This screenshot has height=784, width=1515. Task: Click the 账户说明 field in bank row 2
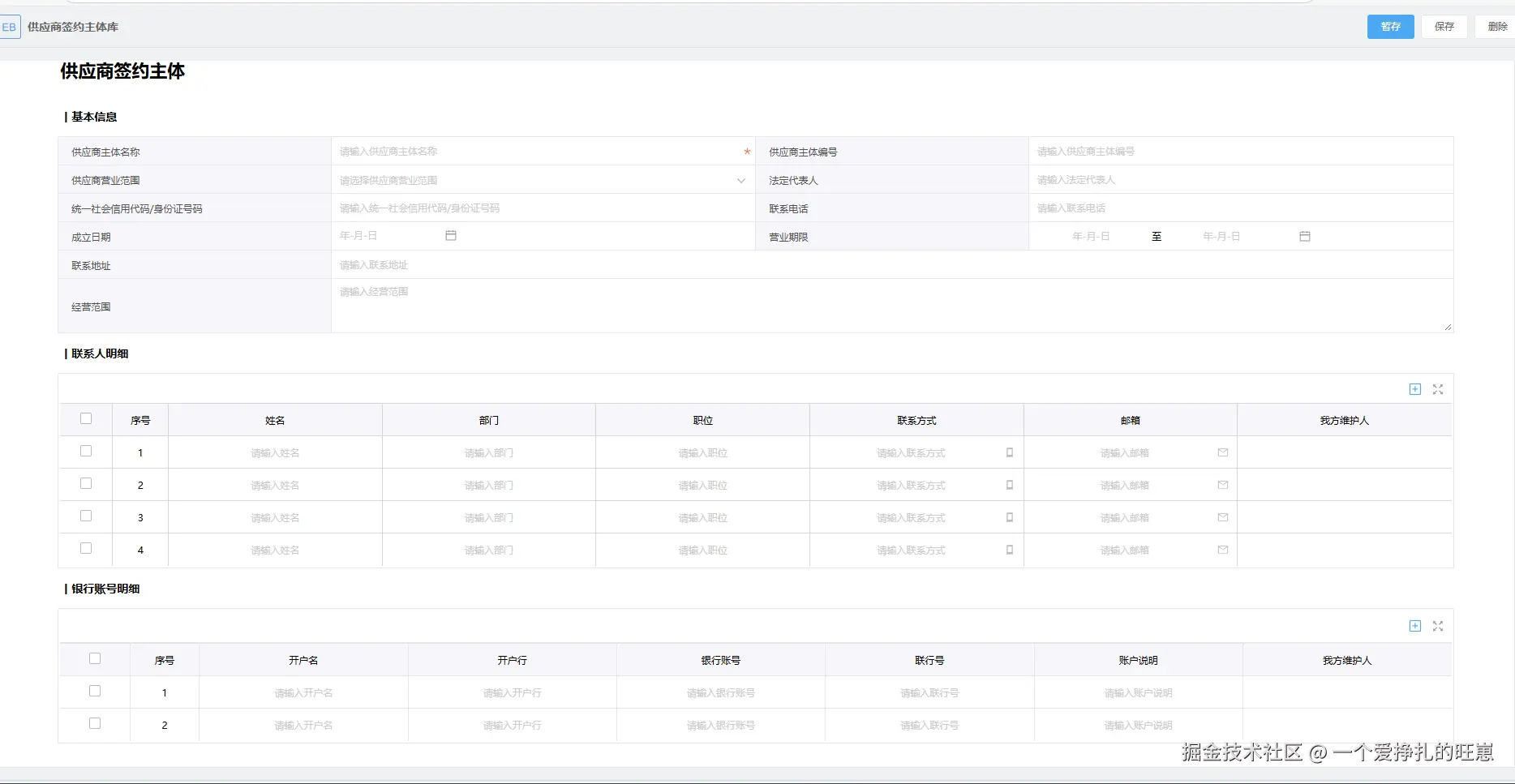click(1139, 726)
